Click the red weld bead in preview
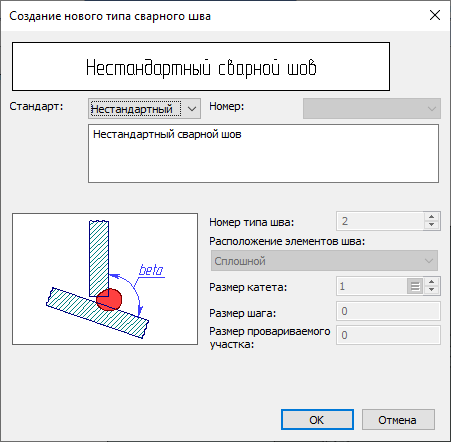Screen dimensions: 451x442 tap(109, 300)
